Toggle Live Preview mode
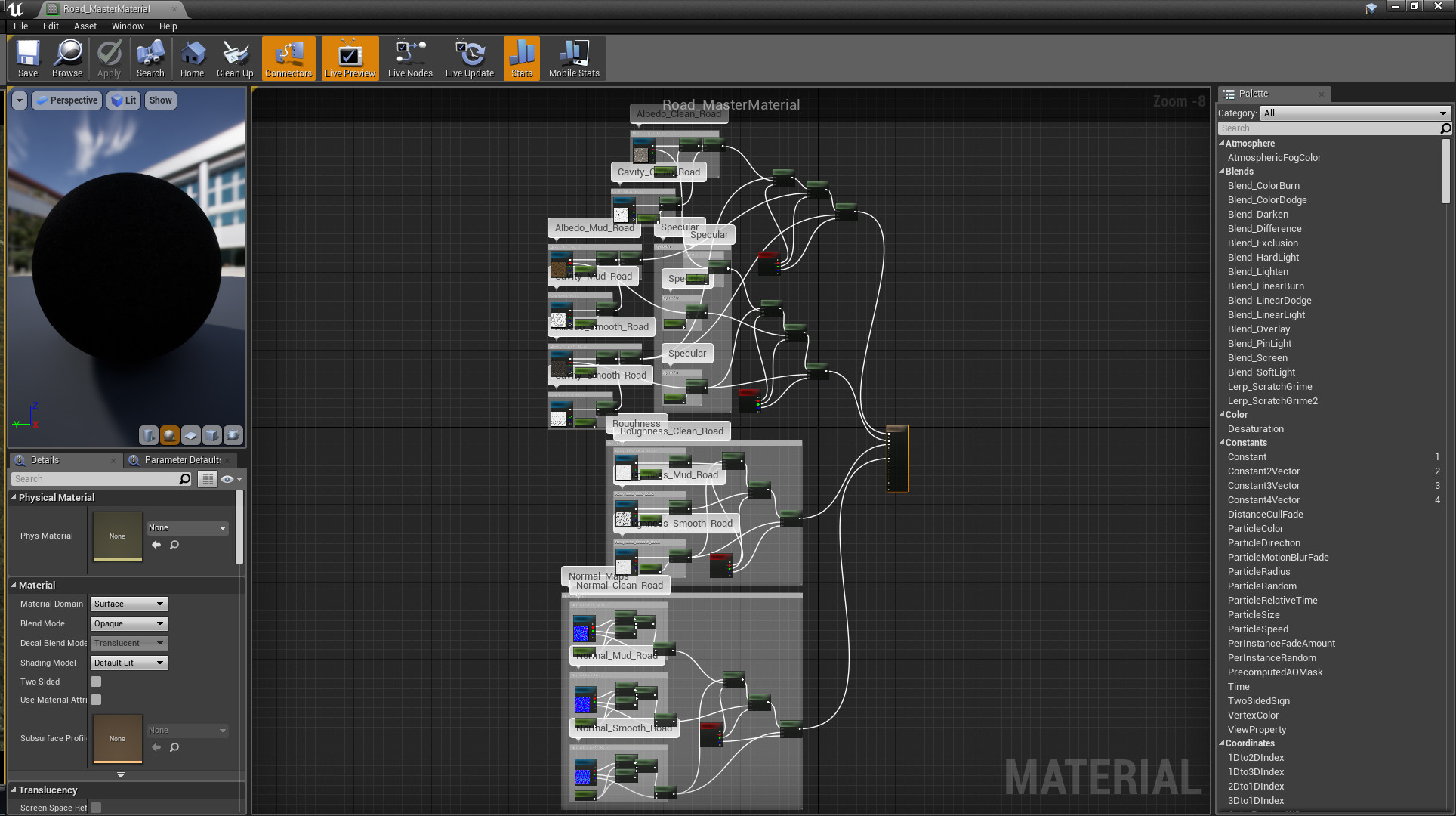1456x816 pixels. (x=350, y=58)
